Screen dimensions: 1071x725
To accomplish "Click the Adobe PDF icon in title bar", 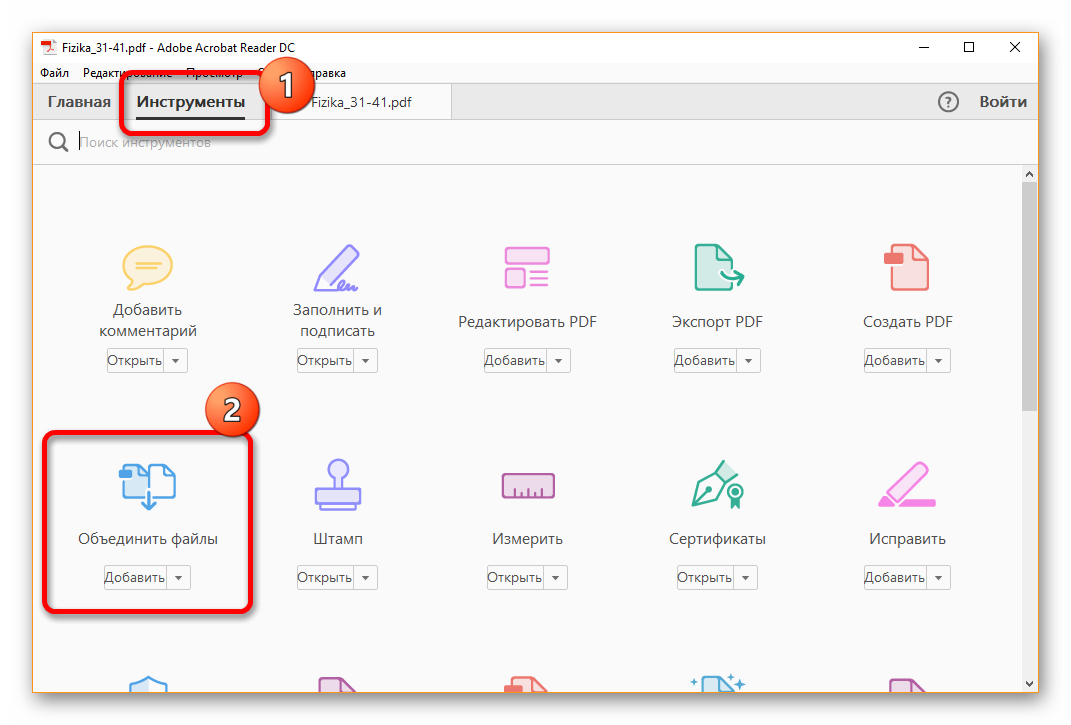I will [x=48, y=47].
